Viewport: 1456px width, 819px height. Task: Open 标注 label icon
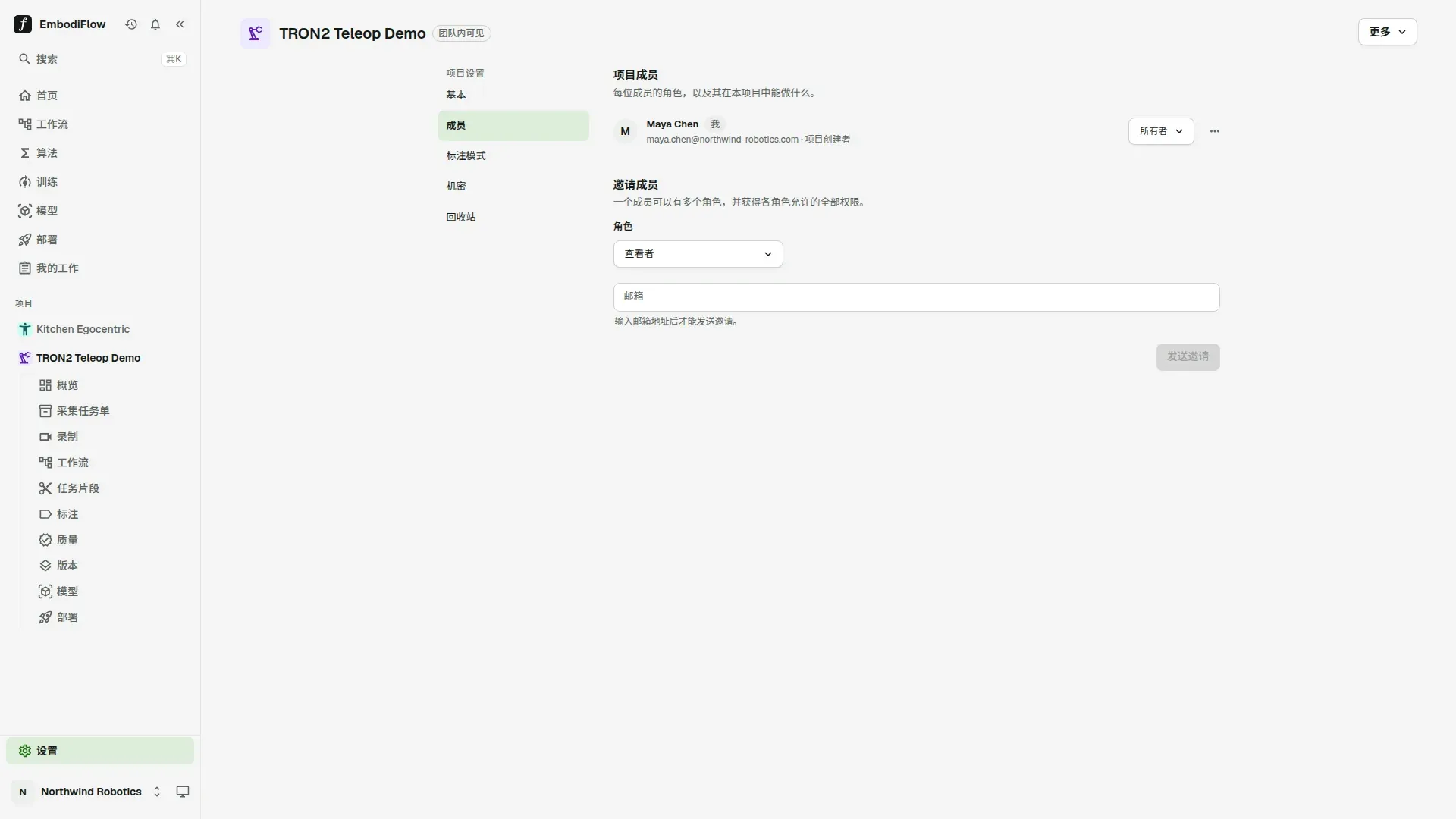[45, 514]
